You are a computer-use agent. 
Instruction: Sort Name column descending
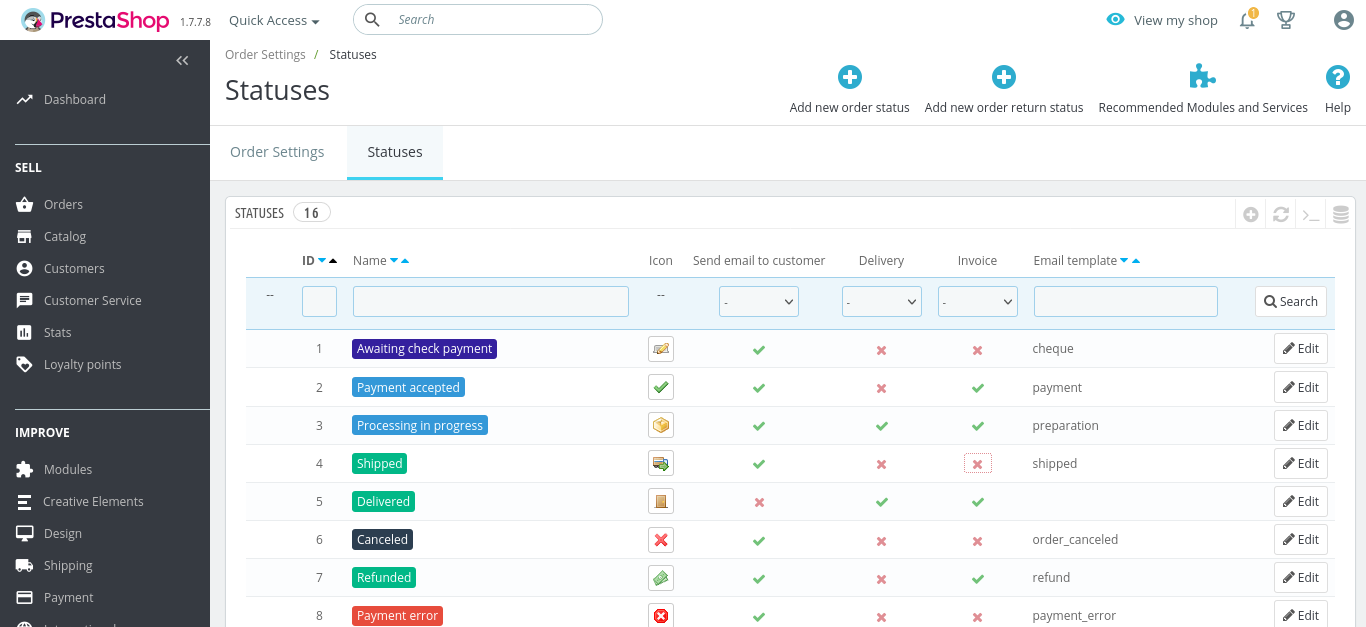coord(394,261)
